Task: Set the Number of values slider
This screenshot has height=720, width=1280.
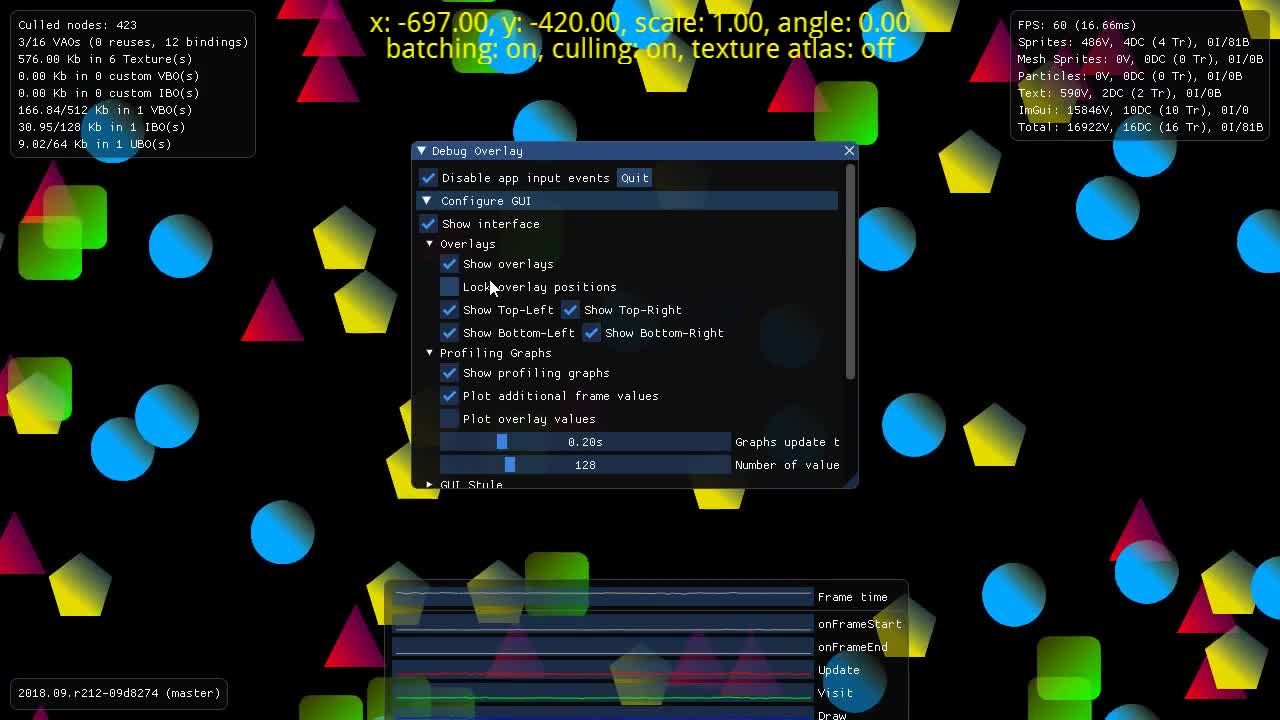Action: tap(585, 464)
